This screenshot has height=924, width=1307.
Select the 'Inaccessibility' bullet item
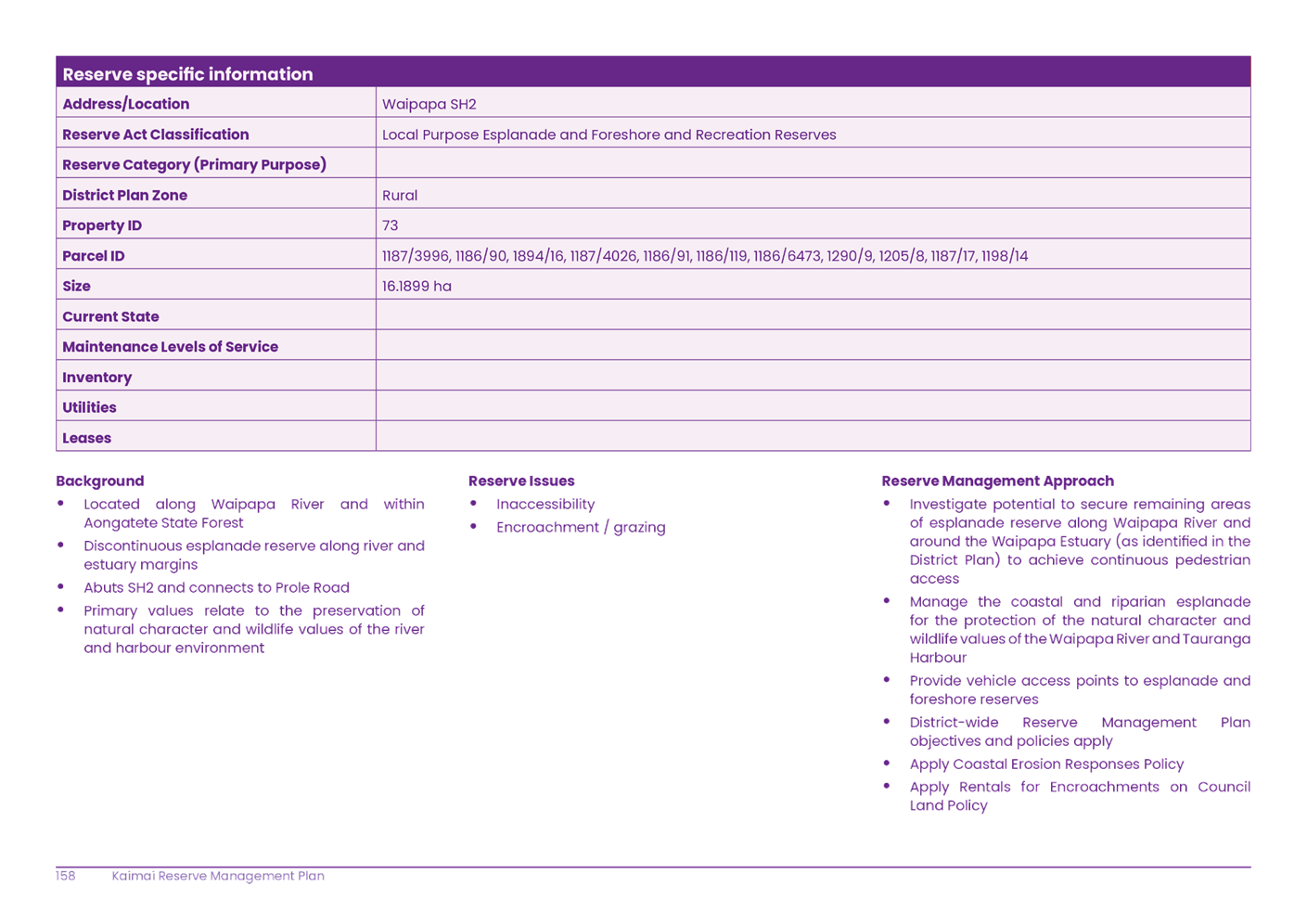(545, 504)
